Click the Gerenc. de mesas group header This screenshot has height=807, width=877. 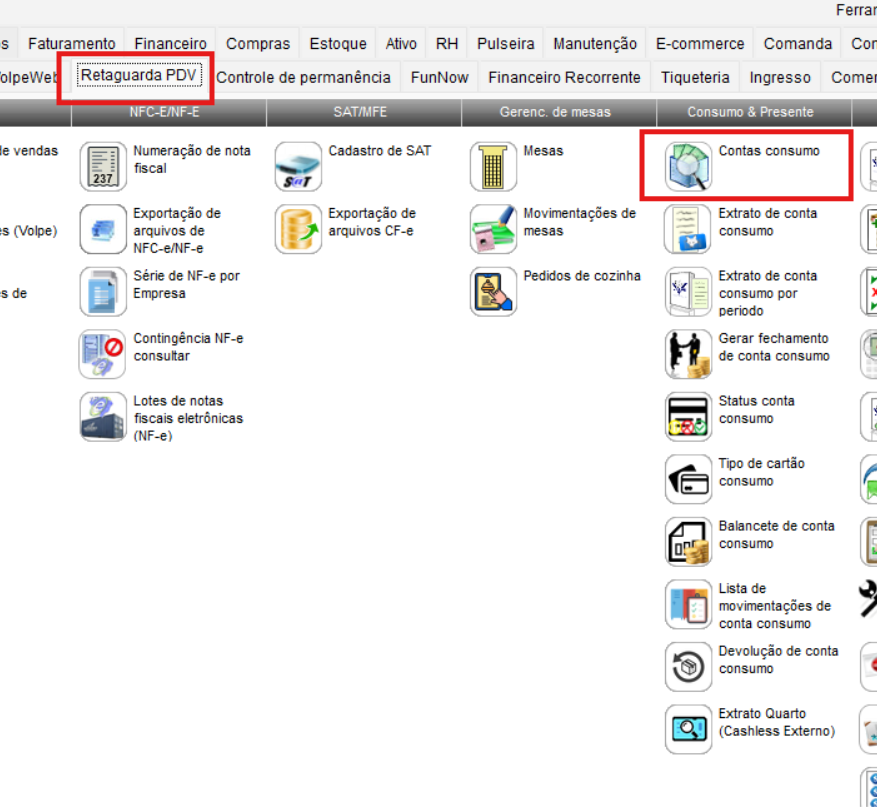(x=555, y=112)
